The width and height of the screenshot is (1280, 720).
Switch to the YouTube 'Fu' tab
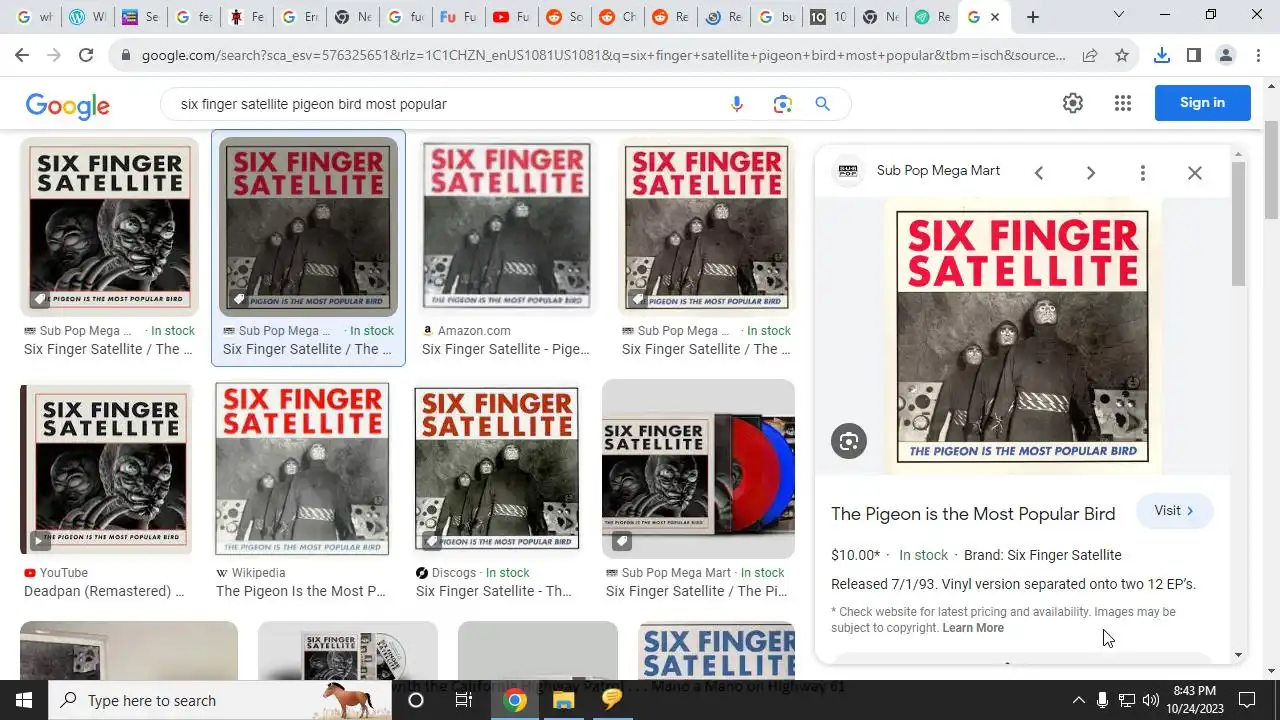pos(458,17)
